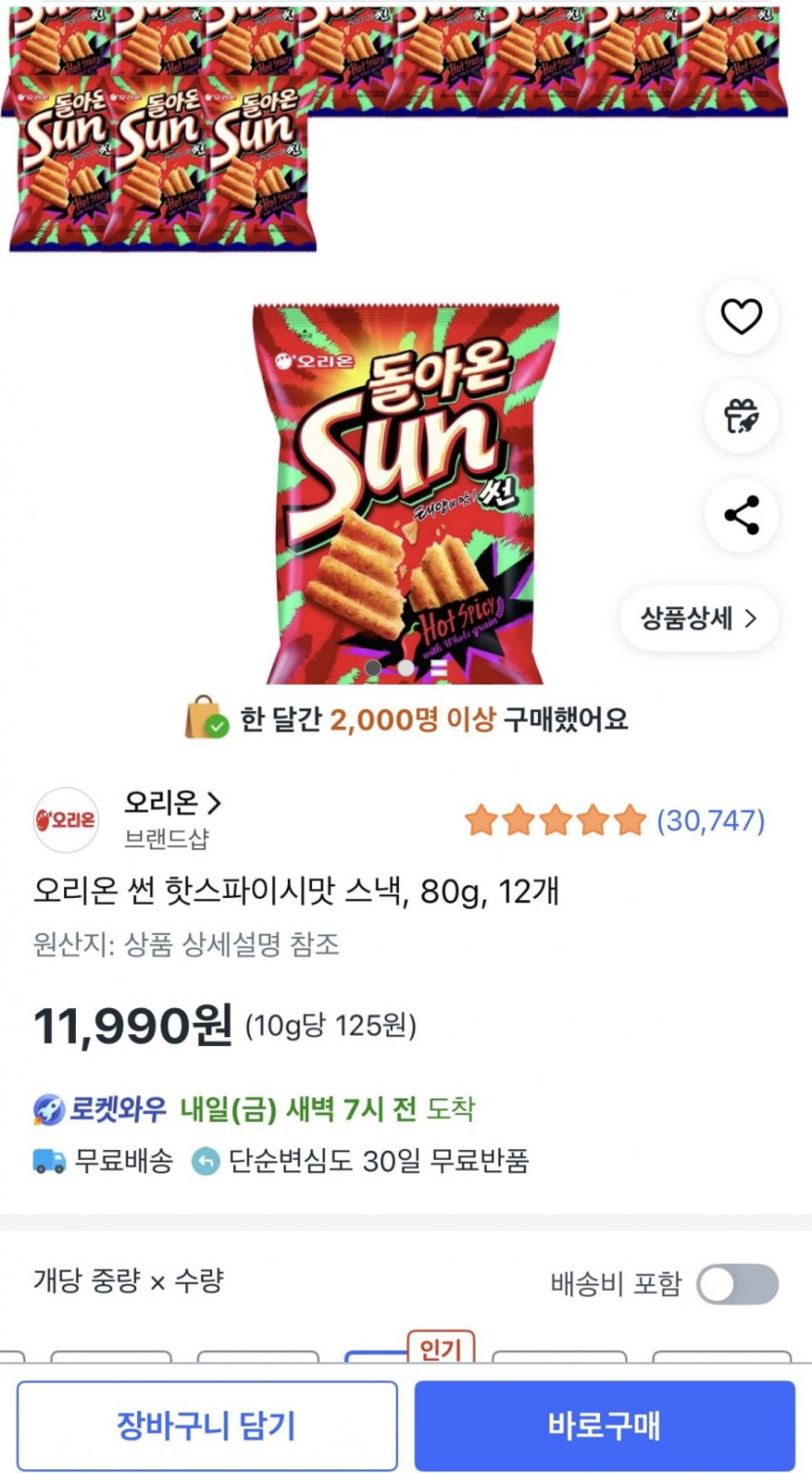The image size is (812, 1473).
Task: Tap the heart wishlist icon
Action: (x=741, y=317)
